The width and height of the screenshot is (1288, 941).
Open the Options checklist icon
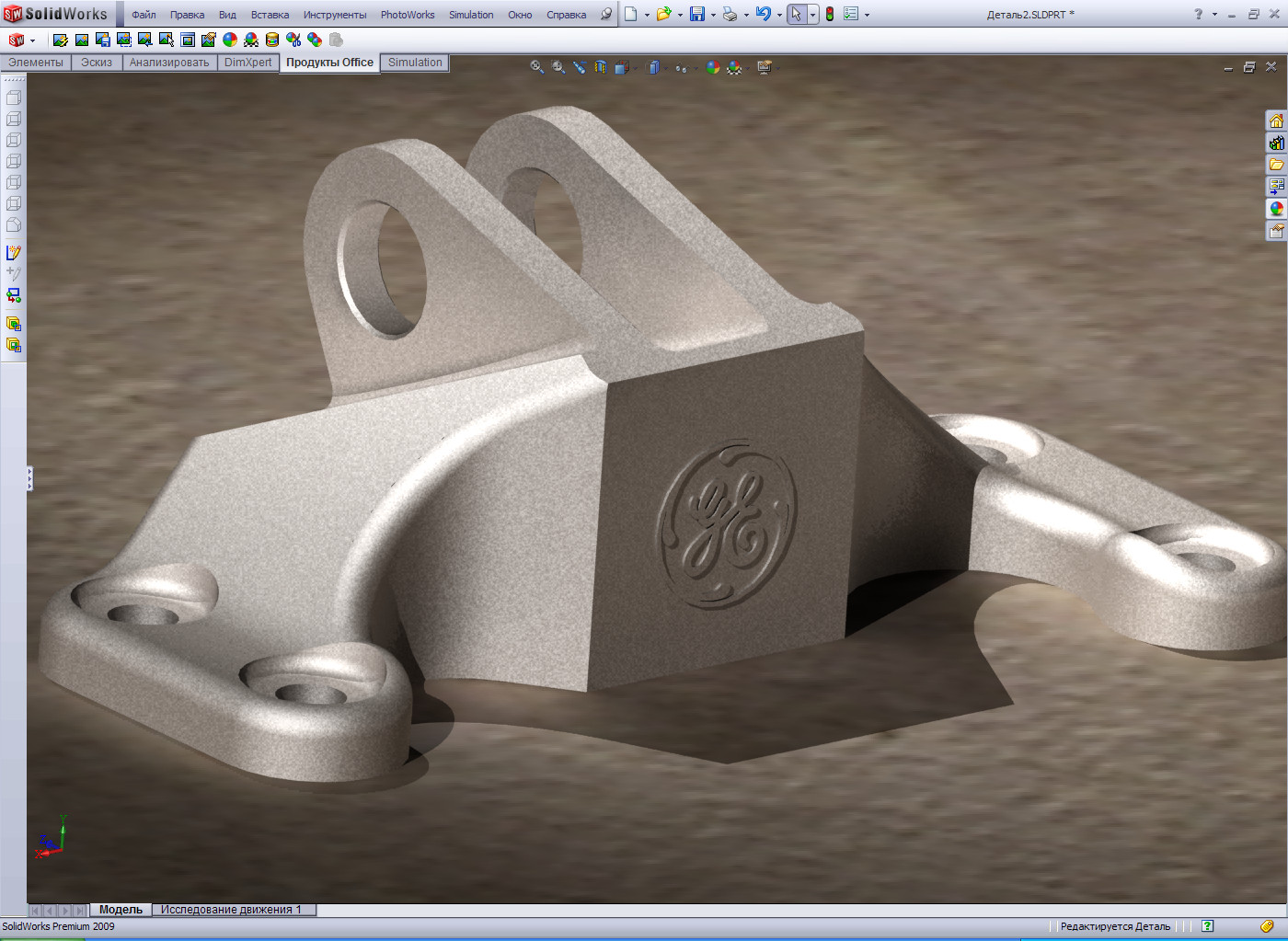851,14
